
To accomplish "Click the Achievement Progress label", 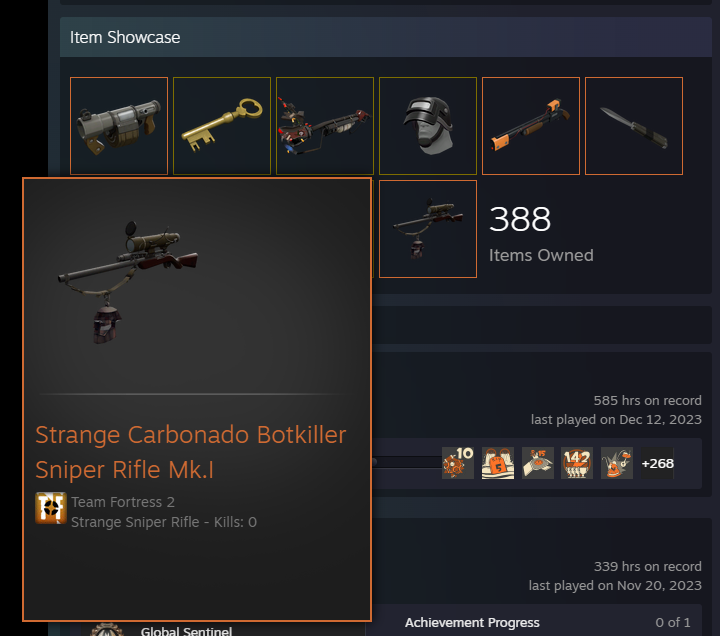I will tap(472, 623).
